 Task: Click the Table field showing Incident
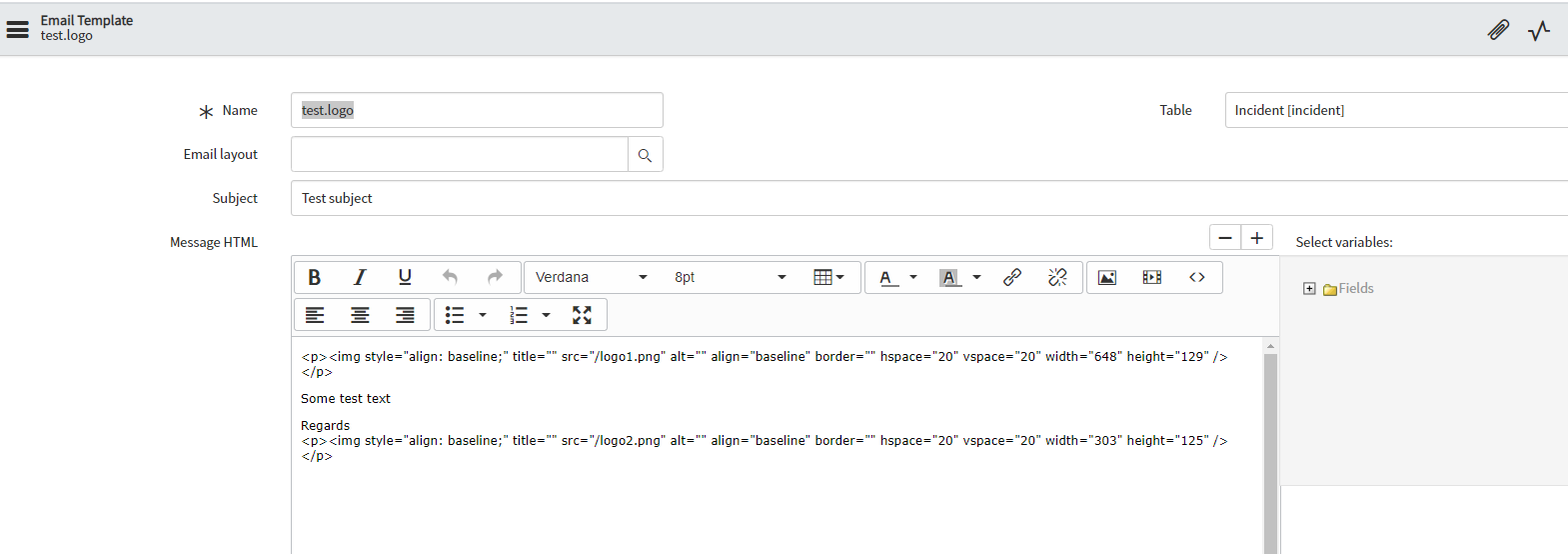[1396, 110]
